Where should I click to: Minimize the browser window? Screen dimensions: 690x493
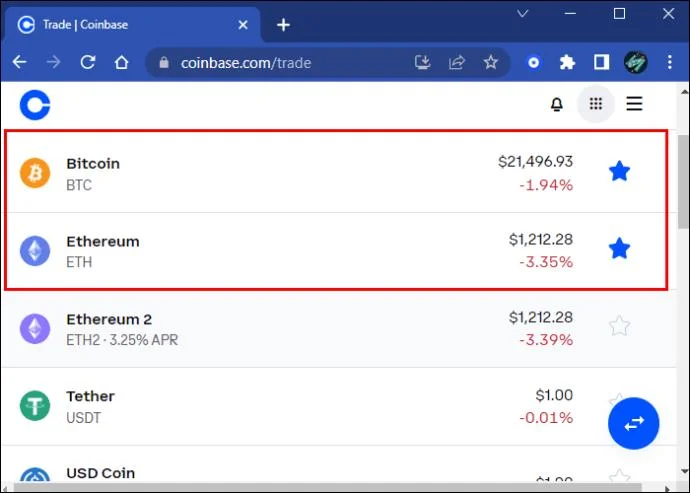coord(570,14)
